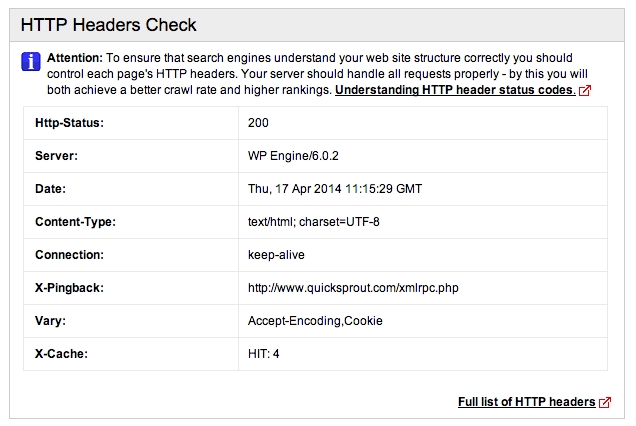636x426 pixels.
Task: Click external-link icon beside Full list link
Action: pyautogui.click(x=605, y=403)
